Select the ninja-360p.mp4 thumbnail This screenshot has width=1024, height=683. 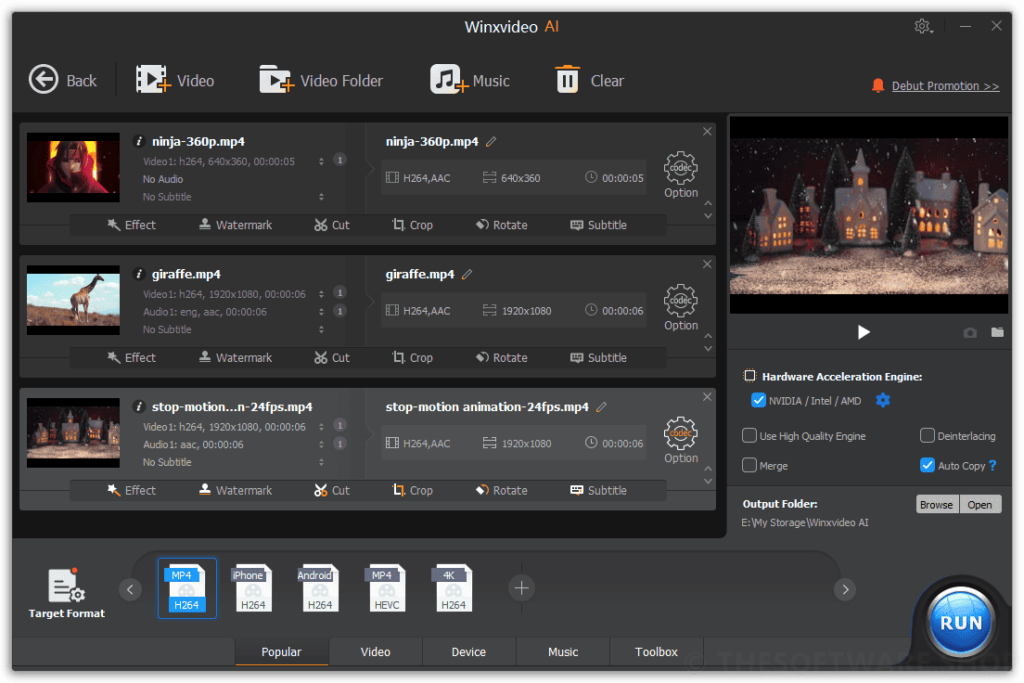click(73, 167)
